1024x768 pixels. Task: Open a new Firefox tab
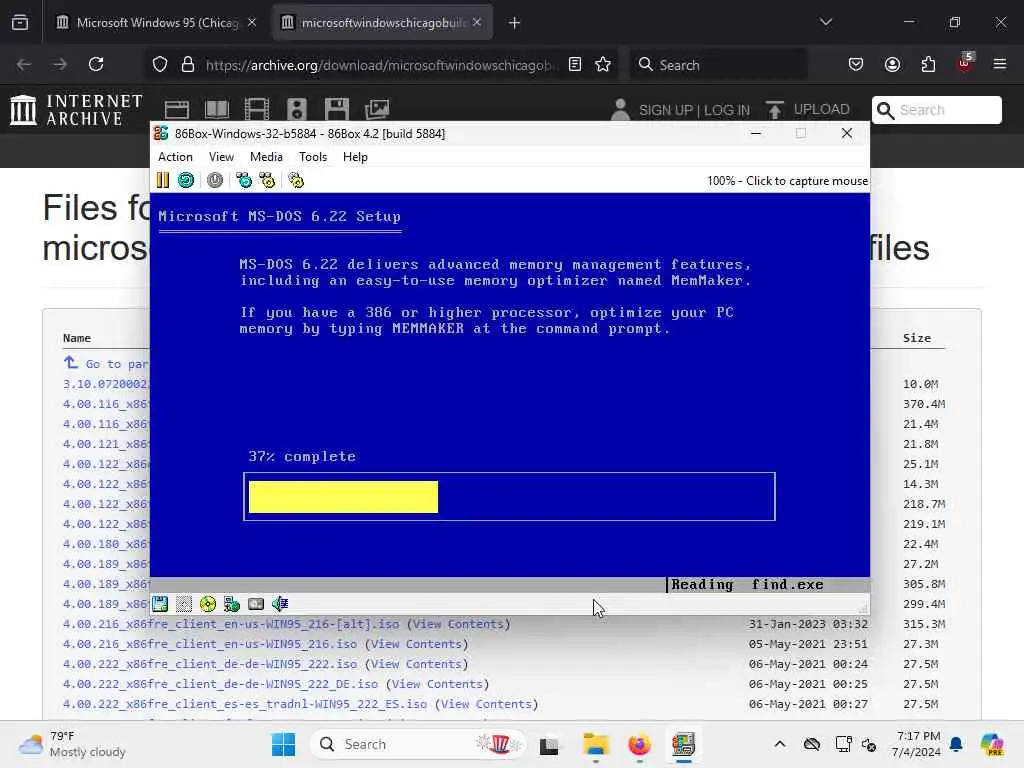click(x=515, y=23)
